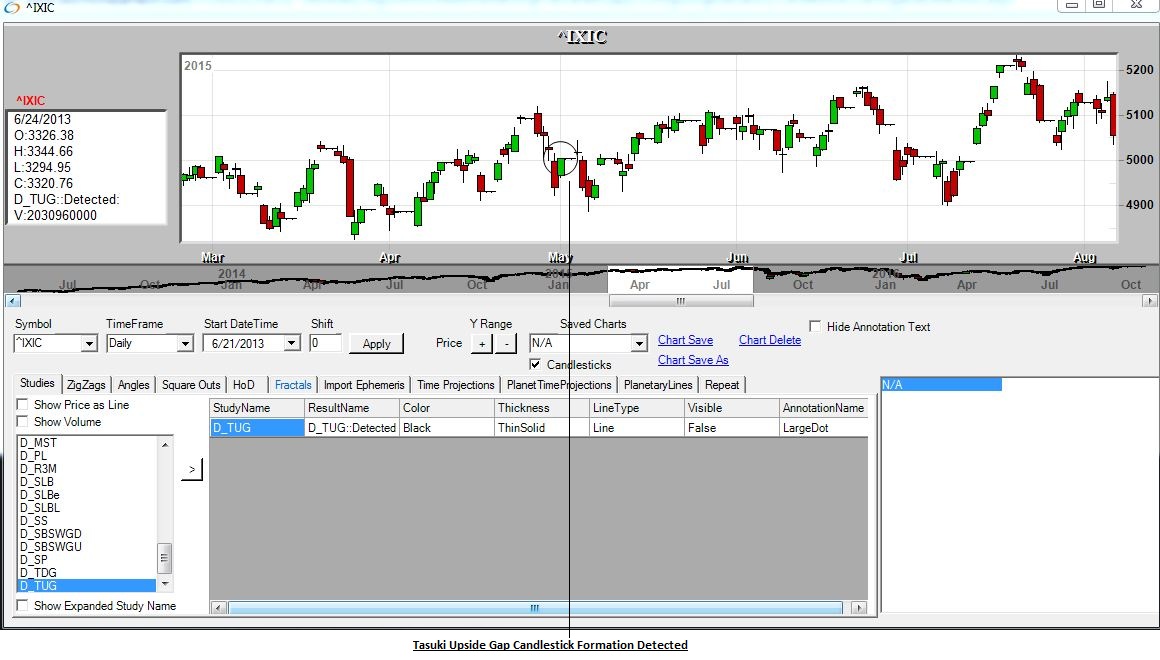The height and width of the screenshot is (660, 1160).
Task: Click the window icon in title bar
Action: click(x=8, y=8)
